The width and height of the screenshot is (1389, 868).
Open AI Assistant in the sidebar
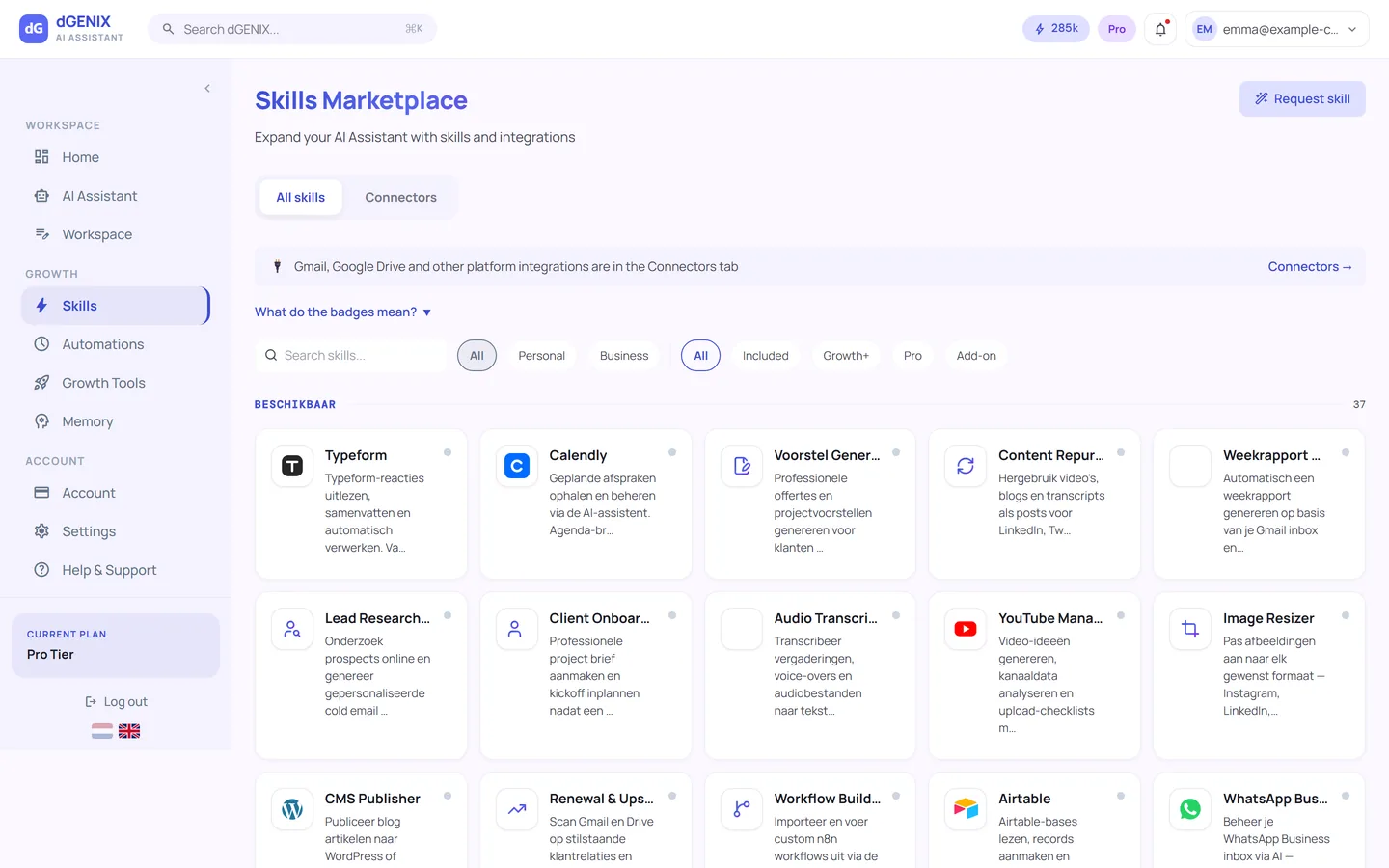116,196
